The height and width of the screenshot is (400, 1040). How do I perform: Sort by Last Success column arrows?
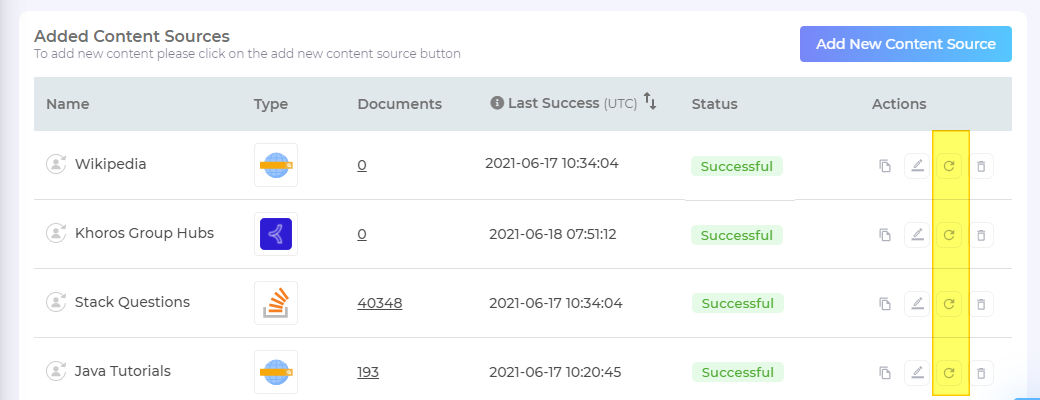pyautogui.click(x=650, y=102)
